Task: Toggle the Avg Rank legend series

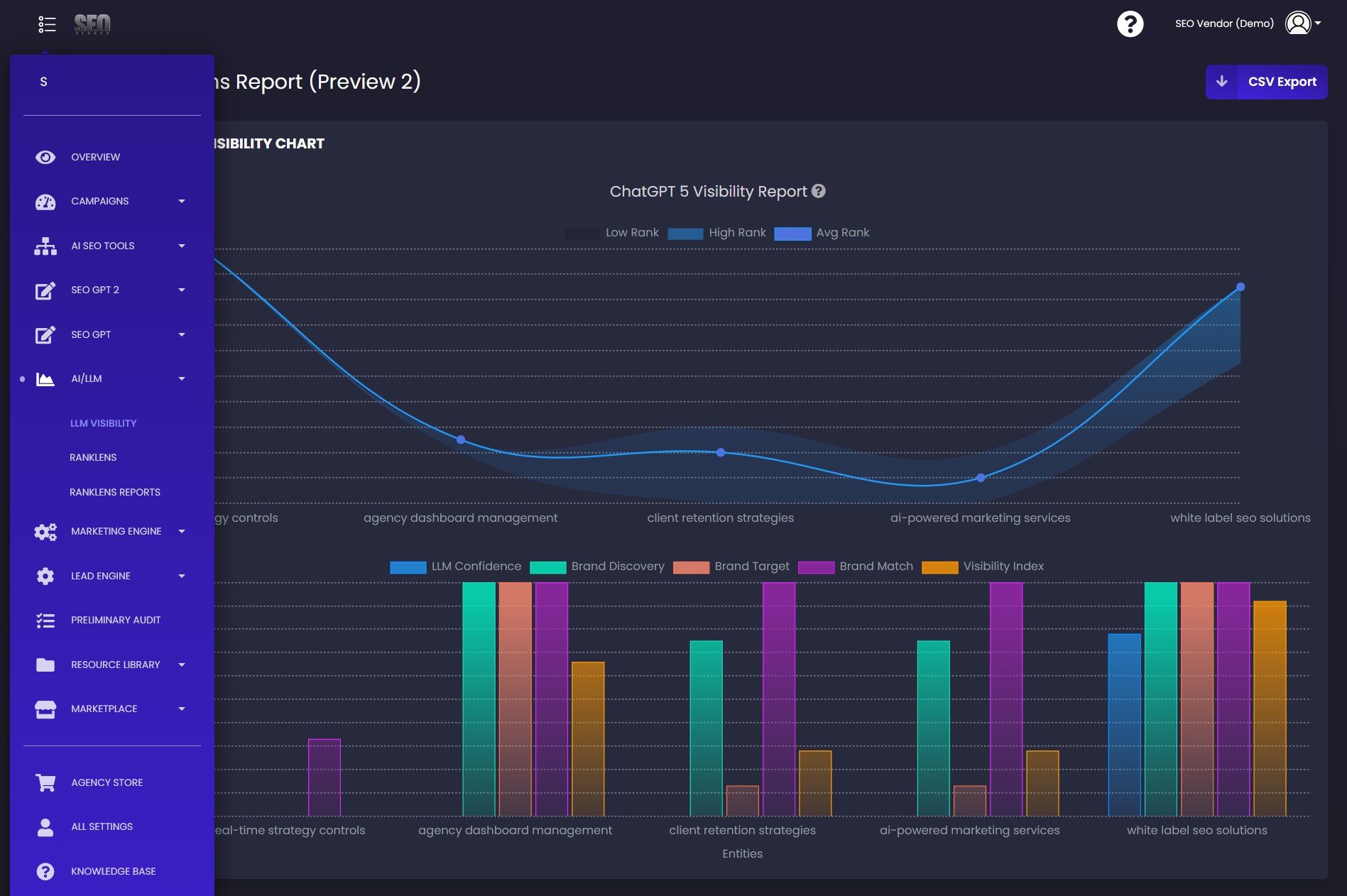Action: tap(822, 233)
